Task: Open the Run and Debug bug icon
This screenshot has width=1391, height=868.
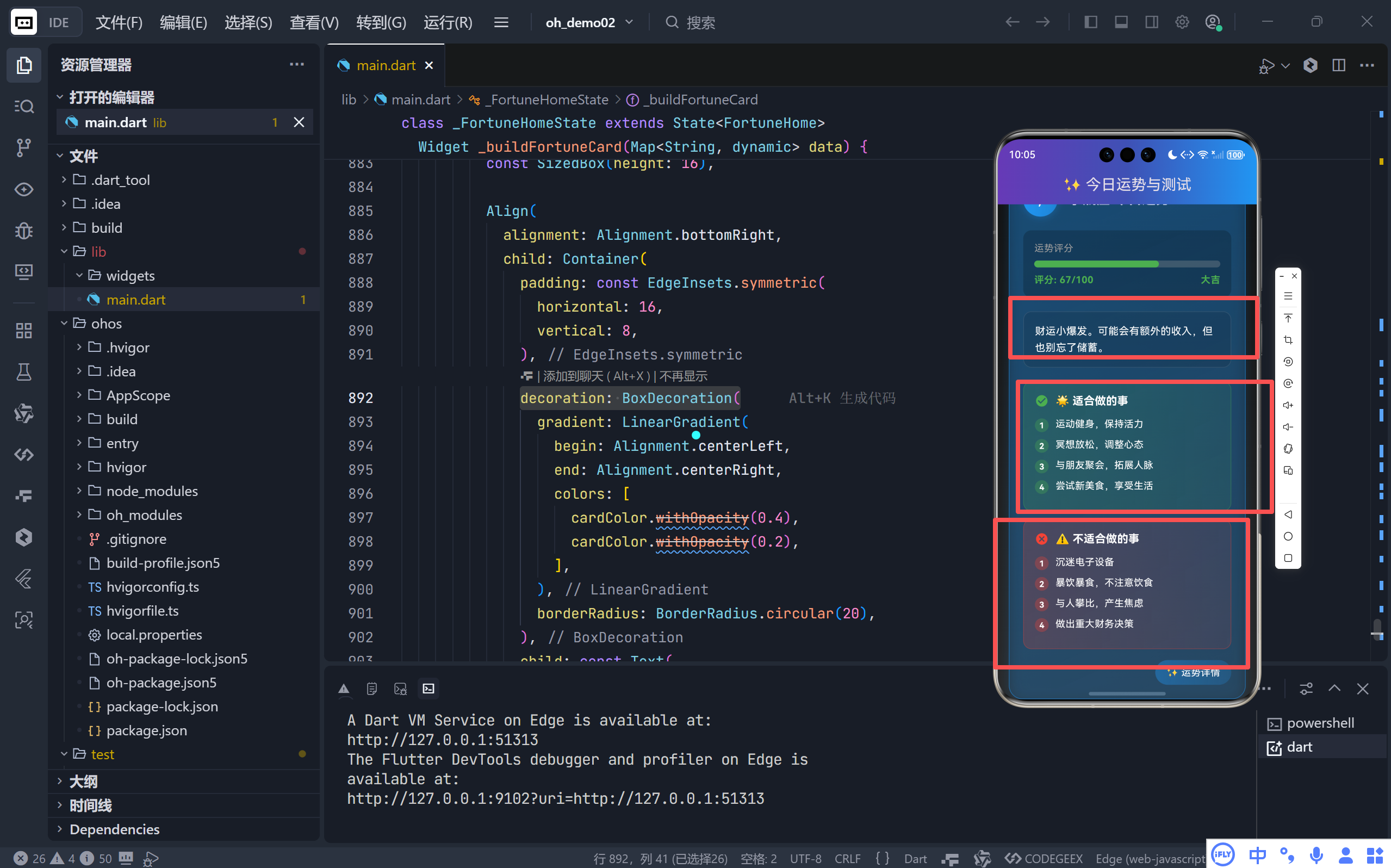Action: click(23, 231)
